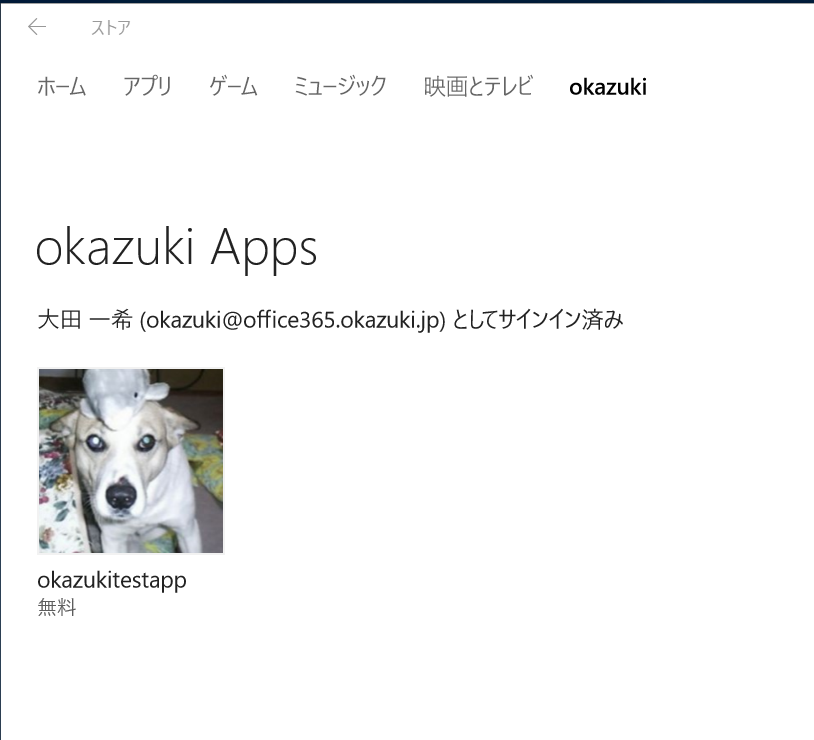Screen dimensions: 814x740
Task: Select the 映画とテレビ tab
Action: 477,87
